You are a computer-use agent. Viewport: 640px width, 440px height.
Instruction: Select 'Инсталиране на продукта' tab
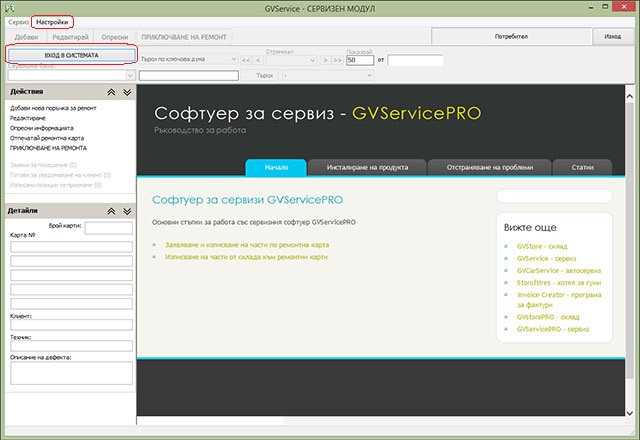tap(367, 167)
